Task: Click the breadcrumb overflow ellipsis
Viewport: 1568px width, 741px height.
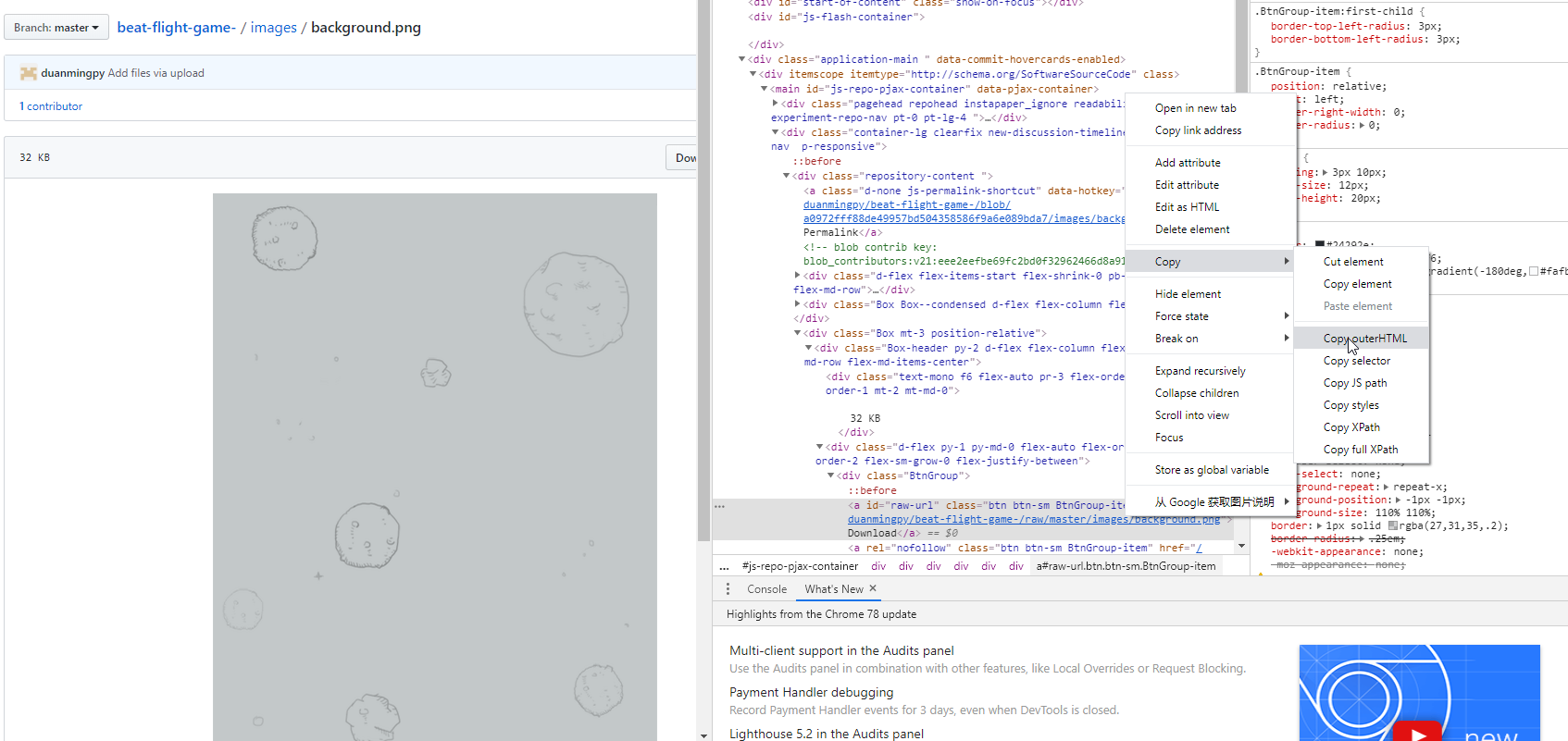Action: pyautogui.click(x=724, y=566)
